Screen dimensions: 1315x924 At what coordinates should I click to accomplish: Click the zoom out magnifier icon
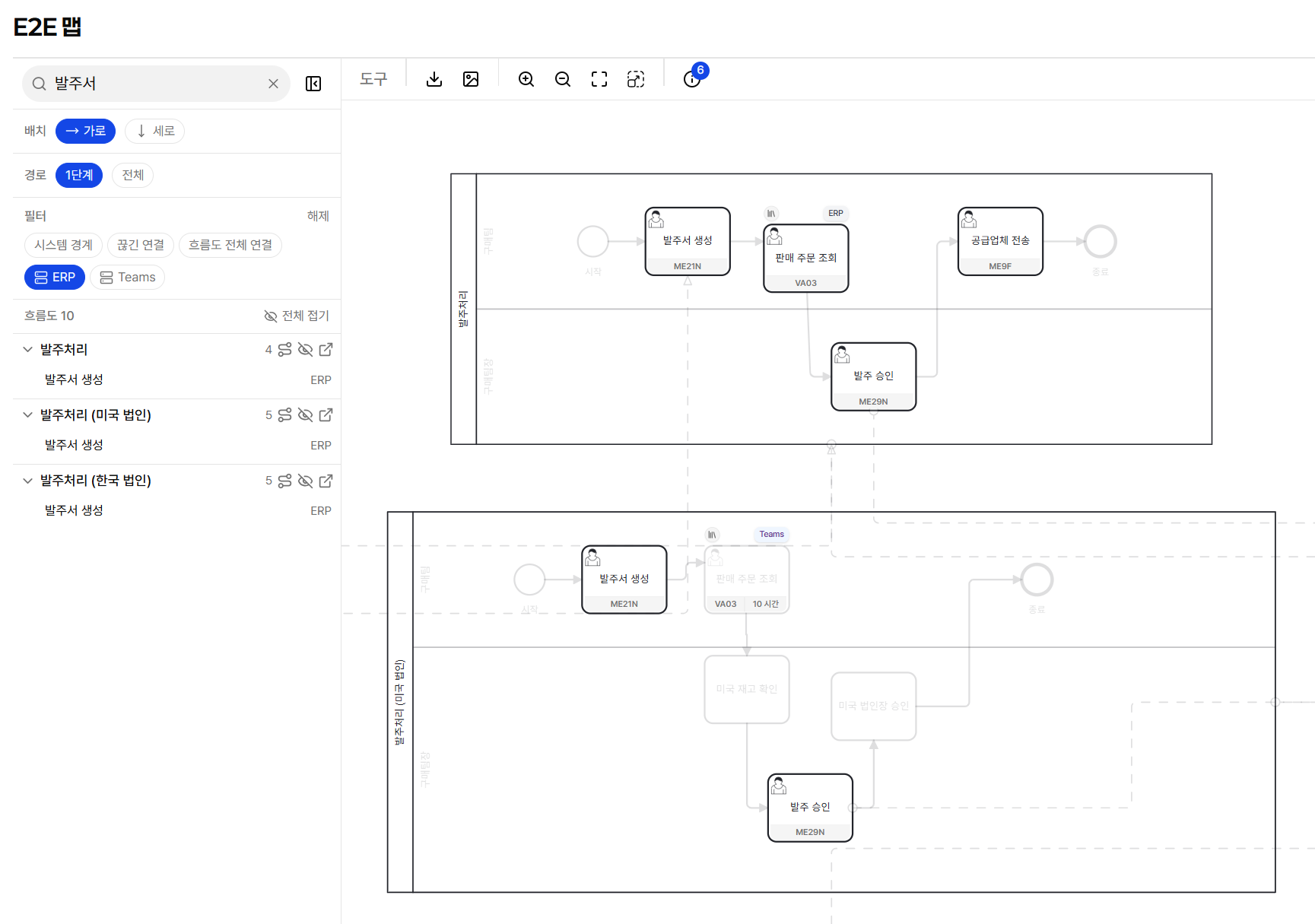563,79
